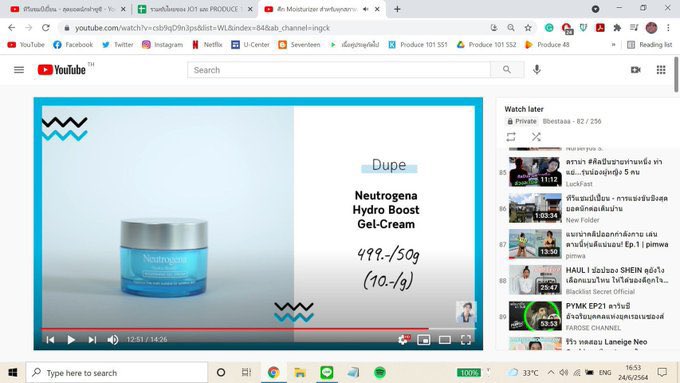Open Spotify from taskbar
The width and height of the screenshot is (680, 383).
(x=380, y=373)
